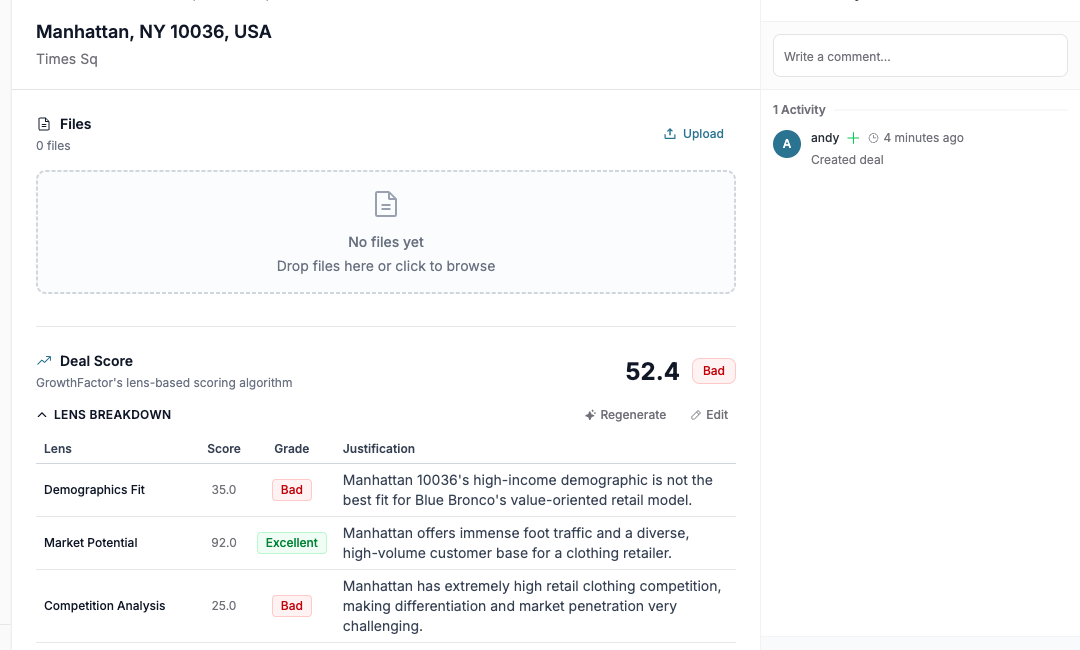Click the Bad badge beside score 52.4
Viewport: 1080px width, 650px height.
coord(713,370)
